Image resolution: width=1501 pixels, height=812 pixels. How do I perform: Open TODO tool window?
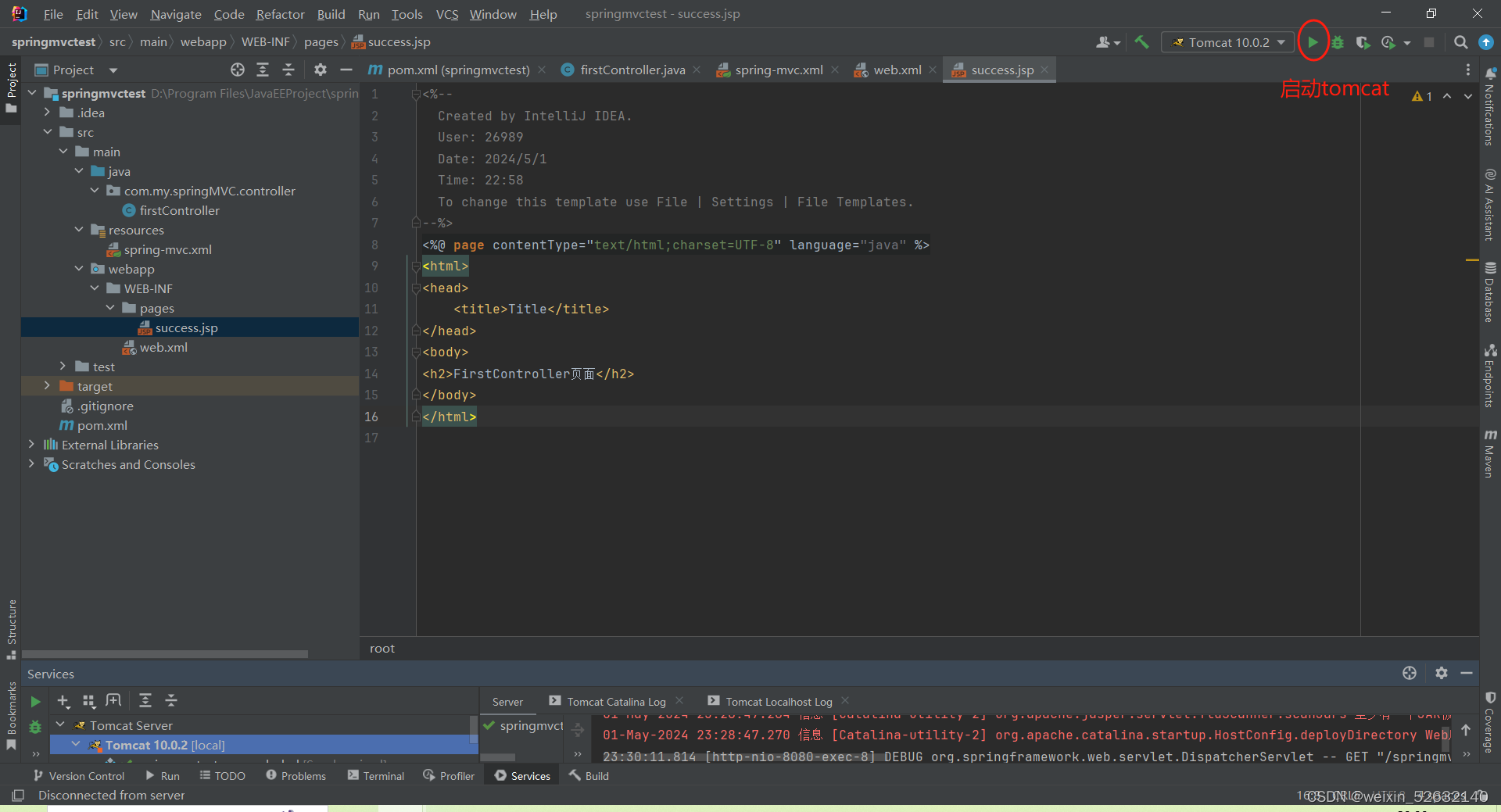(x=222, y=776)
